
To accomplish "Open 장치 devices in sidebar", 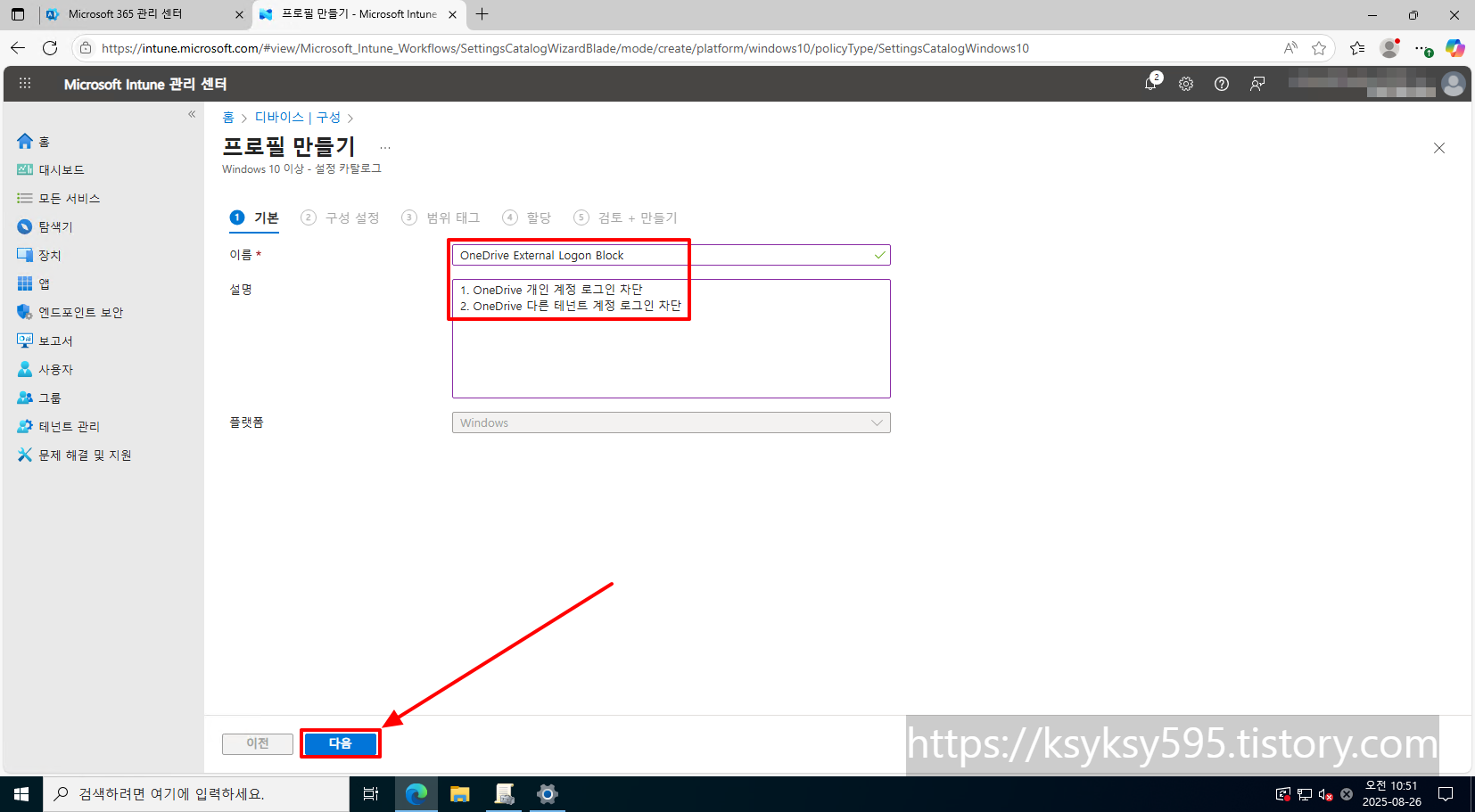I will (x=39, y=255).
